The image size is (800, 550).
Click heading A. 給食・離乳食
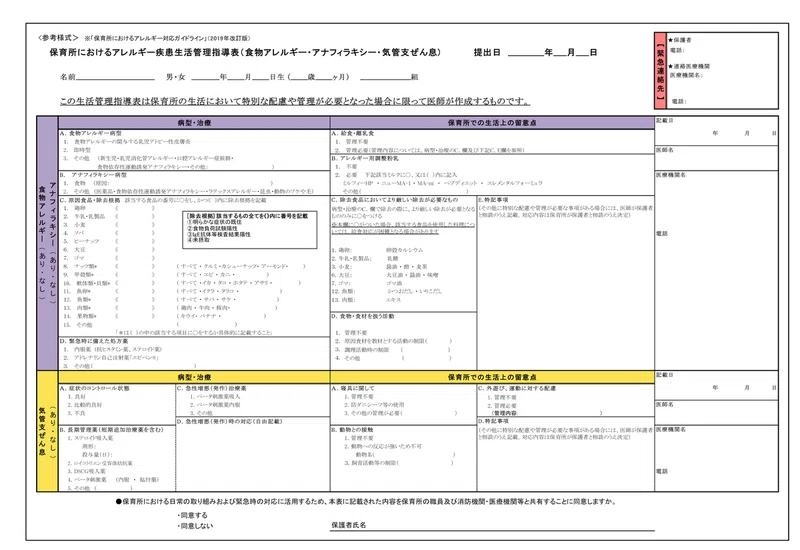point(353,133)
